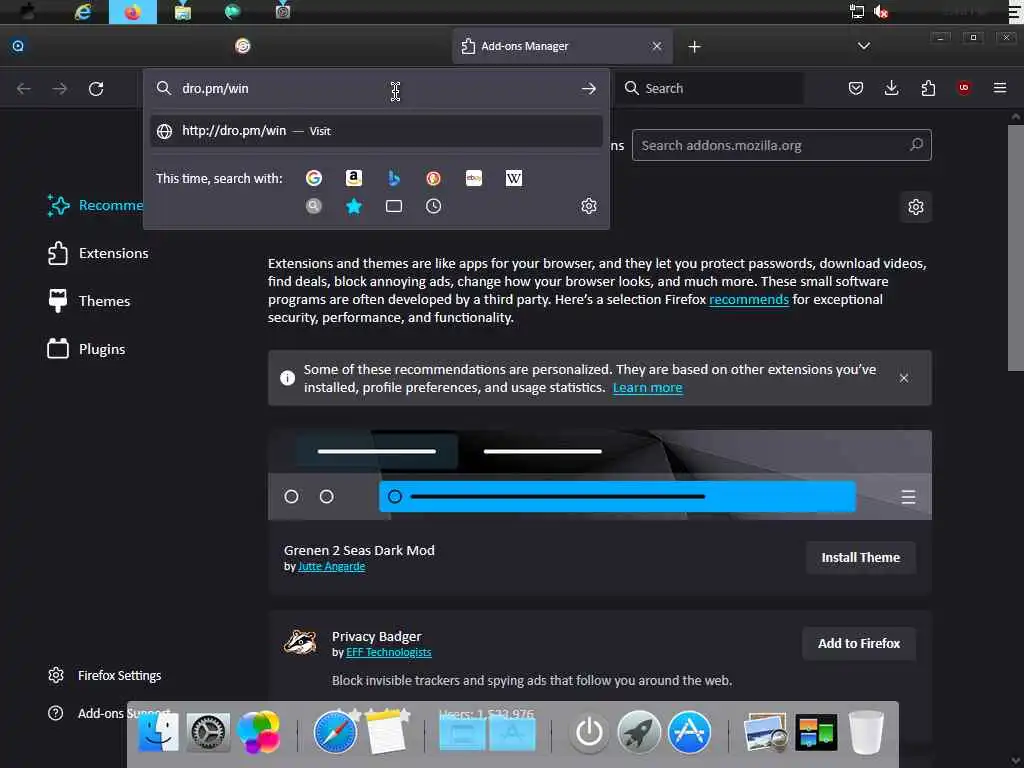Image resolution: width=1024 pixels, height=768 pixels.
Task: Search this time with eBay
Action: [473, 178]
